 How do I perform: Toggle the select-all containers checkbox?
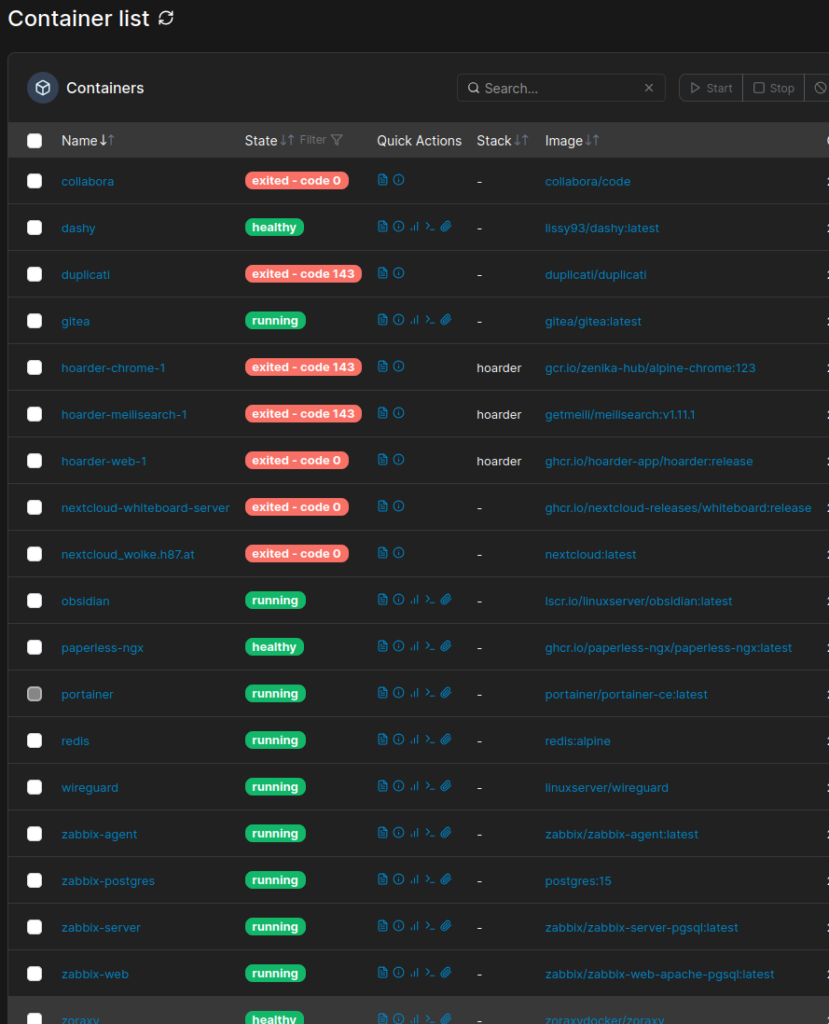(x=35, y=140)
